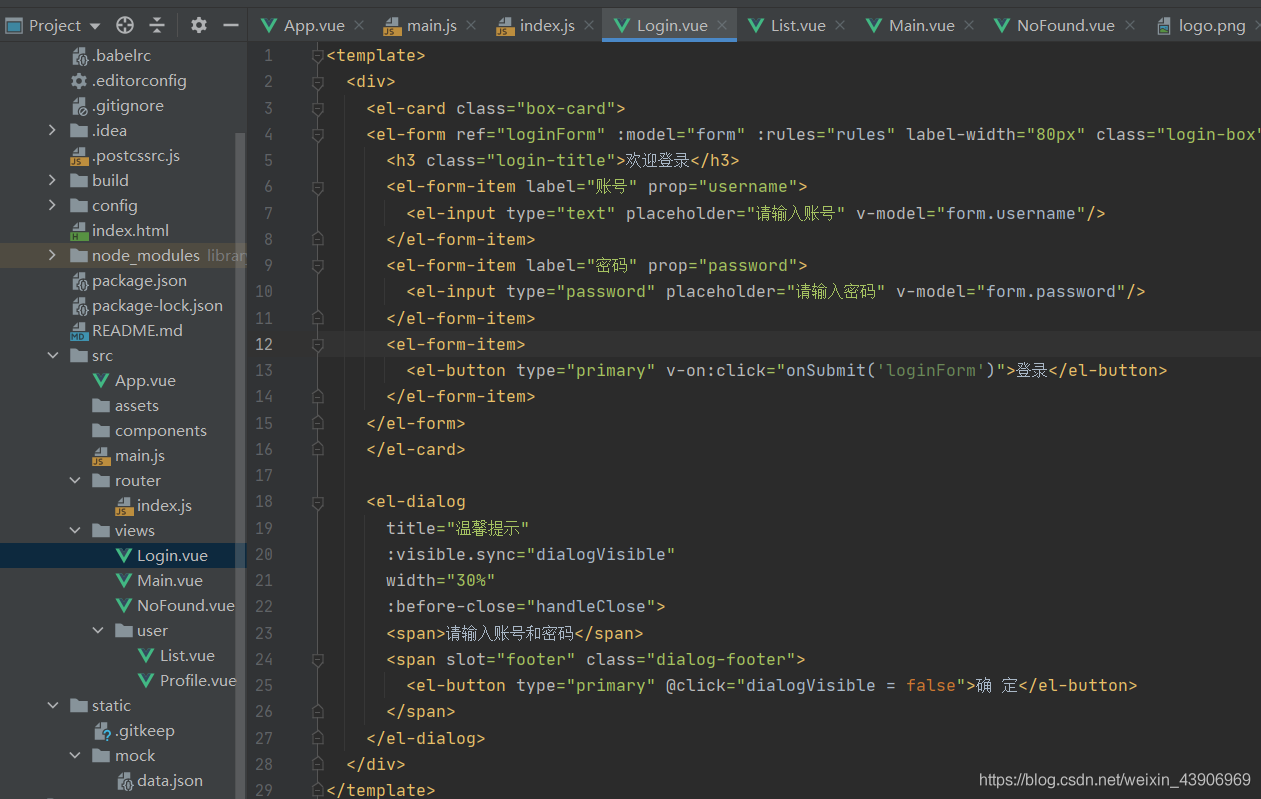1261x799 pixels.
Task: Hide the Project panel with minus icon
Action: pos(230,25)
